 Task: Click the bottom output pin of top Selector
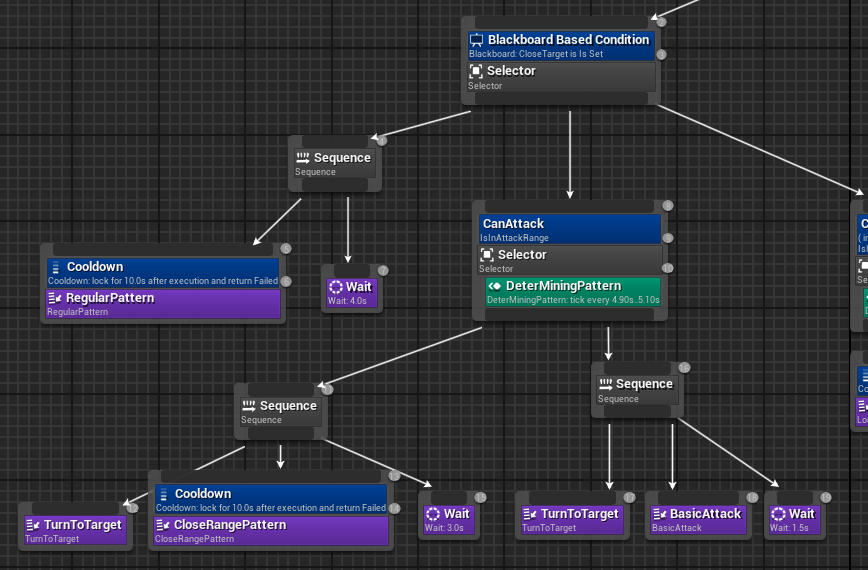tap(561, 99)
